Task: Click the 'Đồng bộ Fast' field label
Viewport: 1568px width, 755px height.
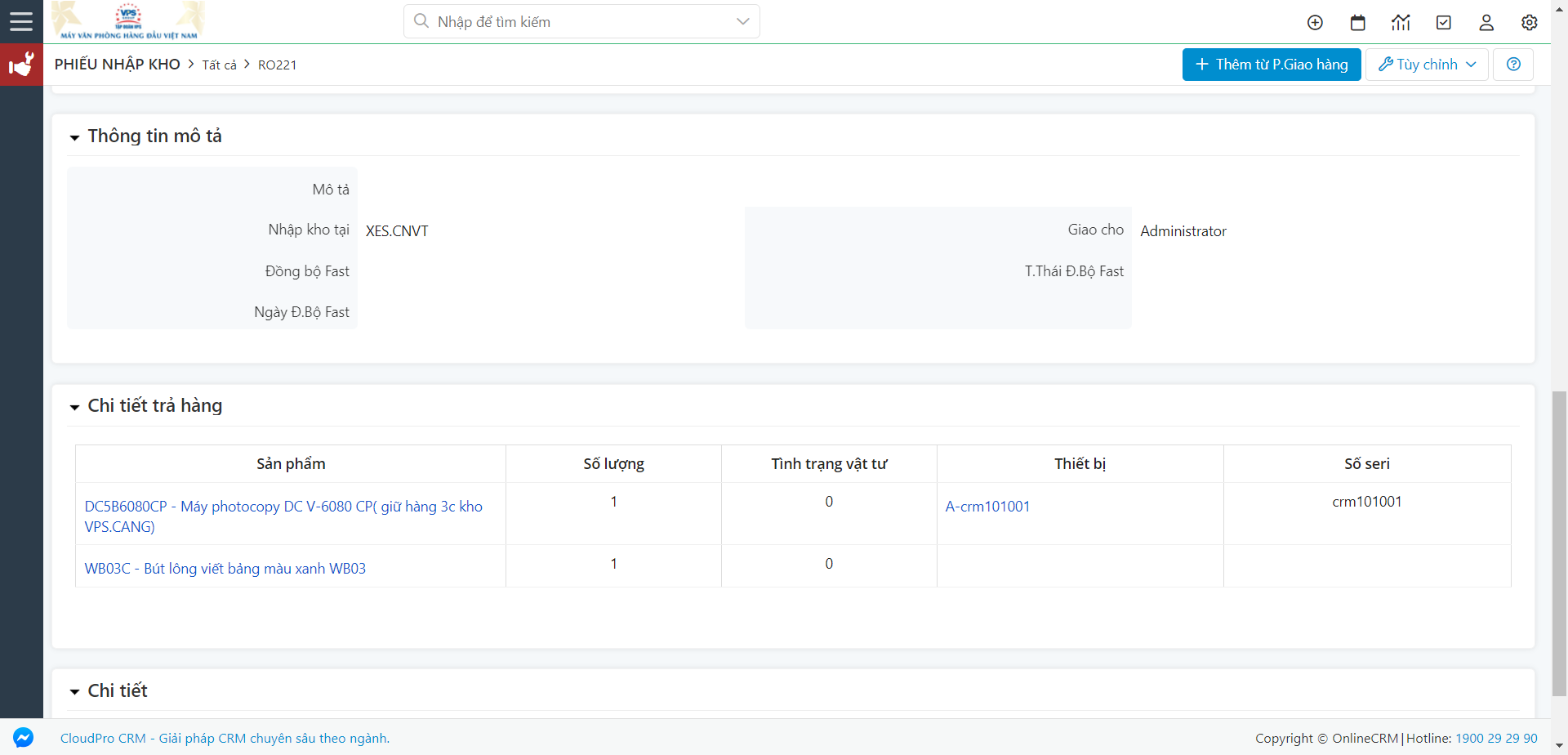Action: coord(307,271)
